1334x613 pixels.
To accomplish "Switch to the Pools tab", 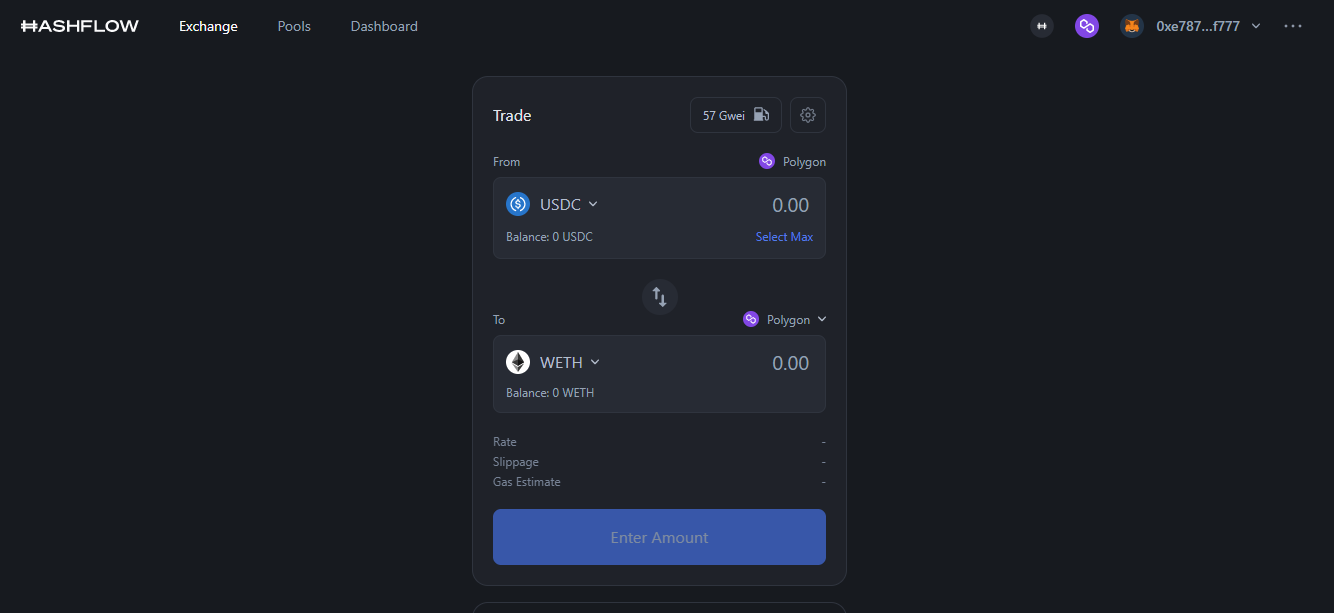I will point(293,26).
